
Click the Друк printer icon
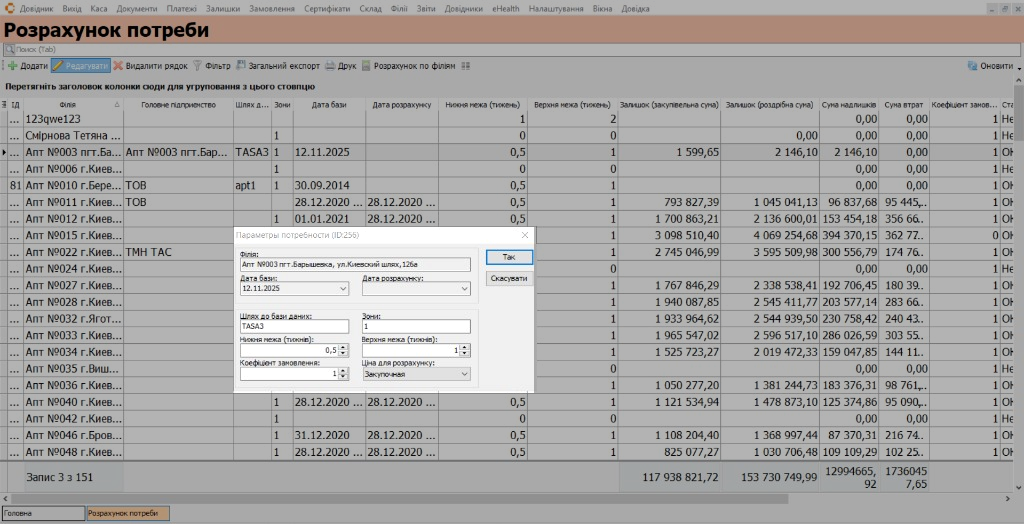pos(330,66)
